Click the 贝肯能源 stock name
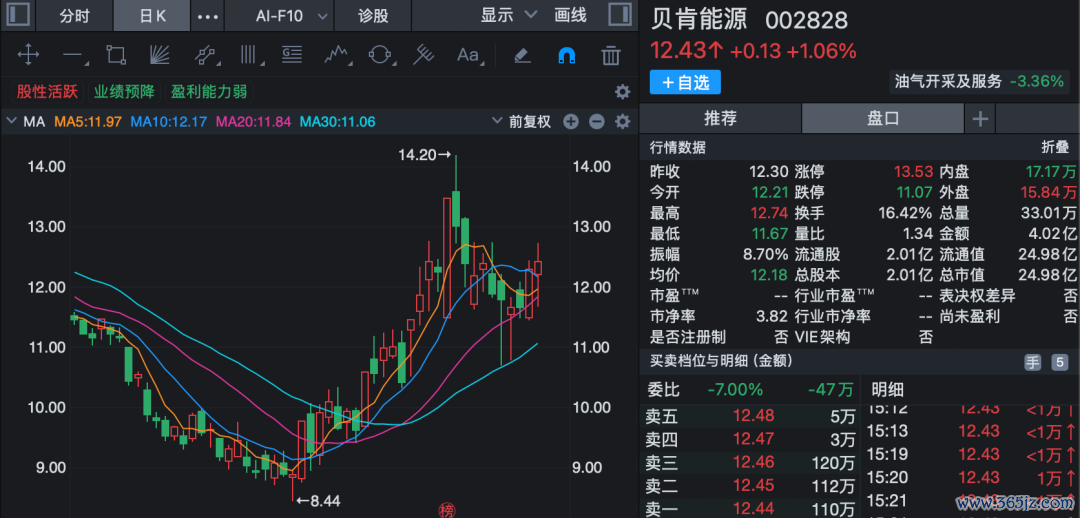The height and width of the screenshot is (518, 1080). 698,19
